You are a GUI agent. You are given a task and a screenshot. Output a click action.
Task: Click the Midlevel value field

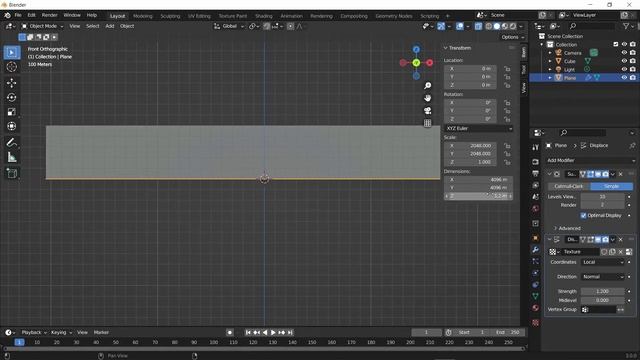point(602,300)
